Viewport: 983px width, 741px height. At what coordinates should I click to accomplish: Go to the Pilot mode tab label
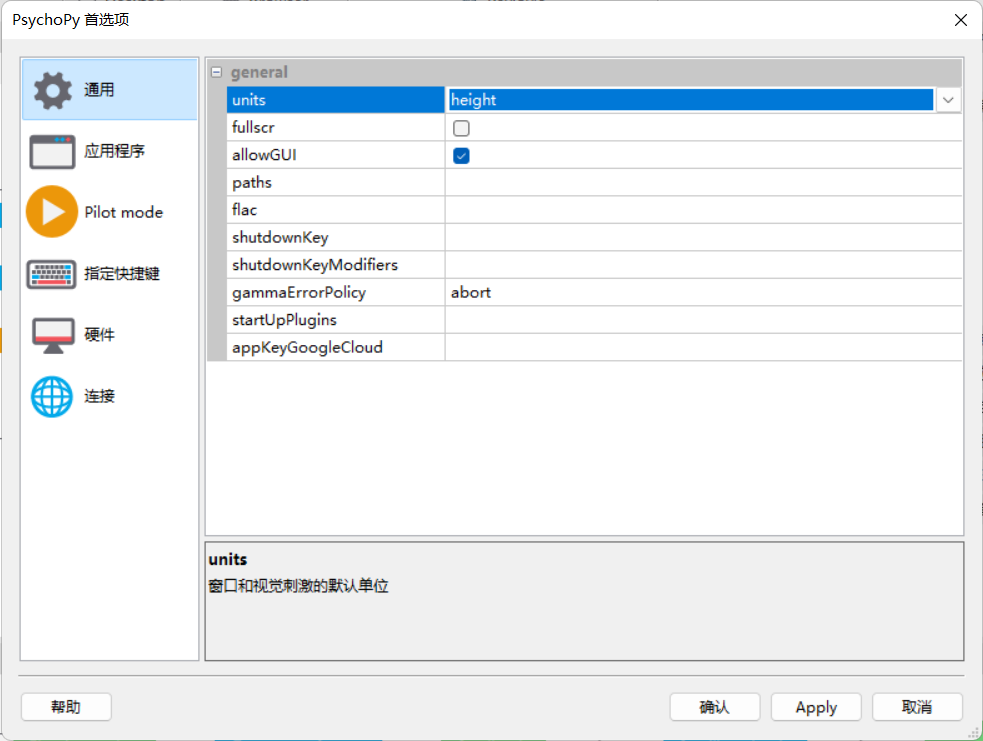(124, 213)
